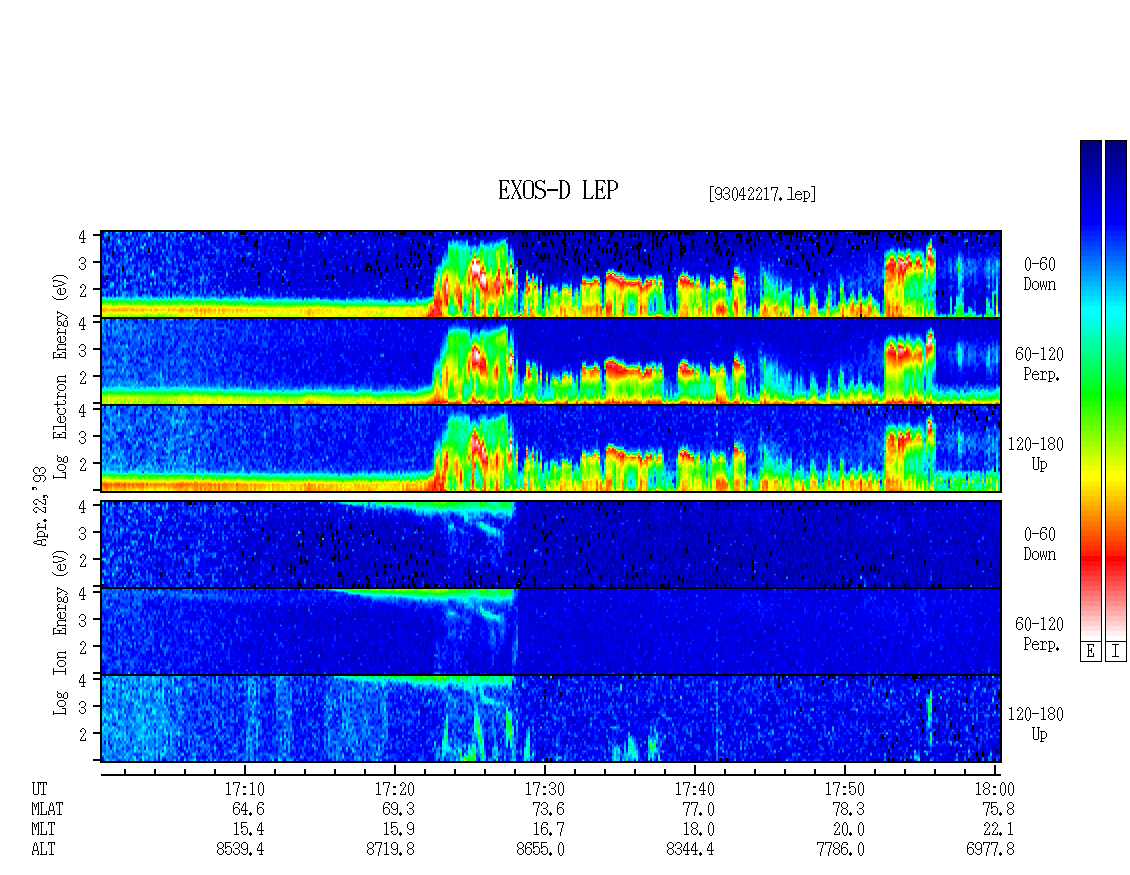Click the ion color scale bar above I
Image resolution: width=1130 pixels, height=875 pixels.
(x=1116, y=390)
